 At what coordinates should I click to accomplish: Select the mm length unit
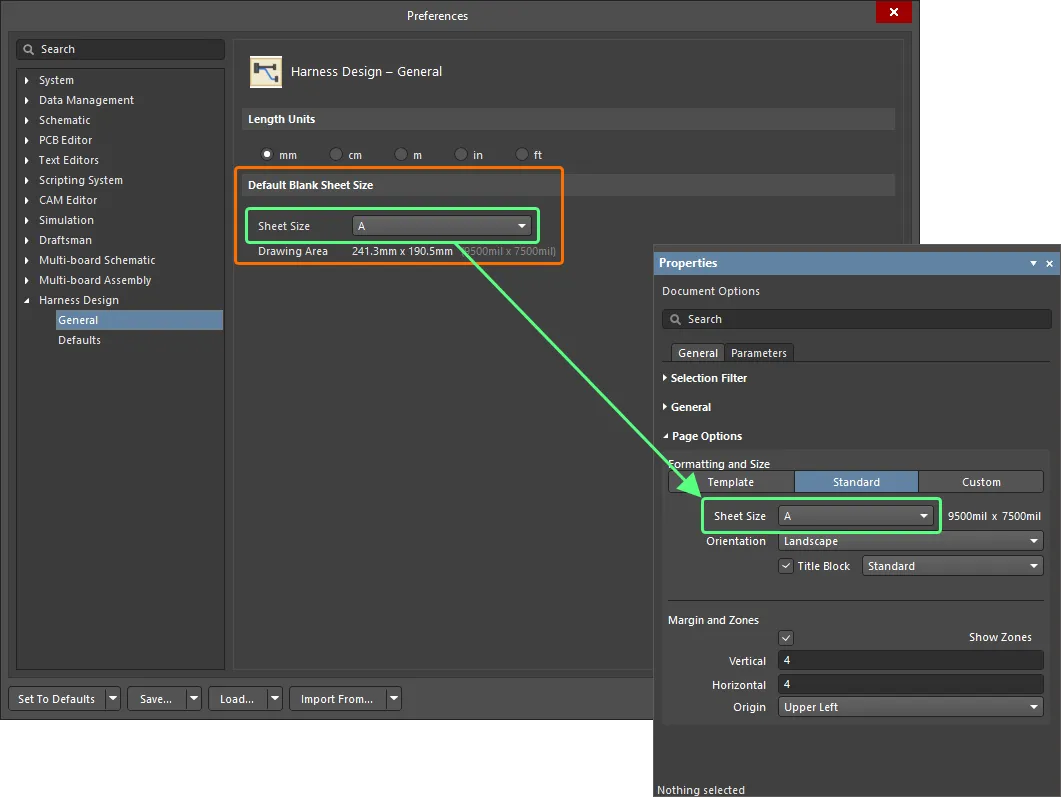pos(267,154)
